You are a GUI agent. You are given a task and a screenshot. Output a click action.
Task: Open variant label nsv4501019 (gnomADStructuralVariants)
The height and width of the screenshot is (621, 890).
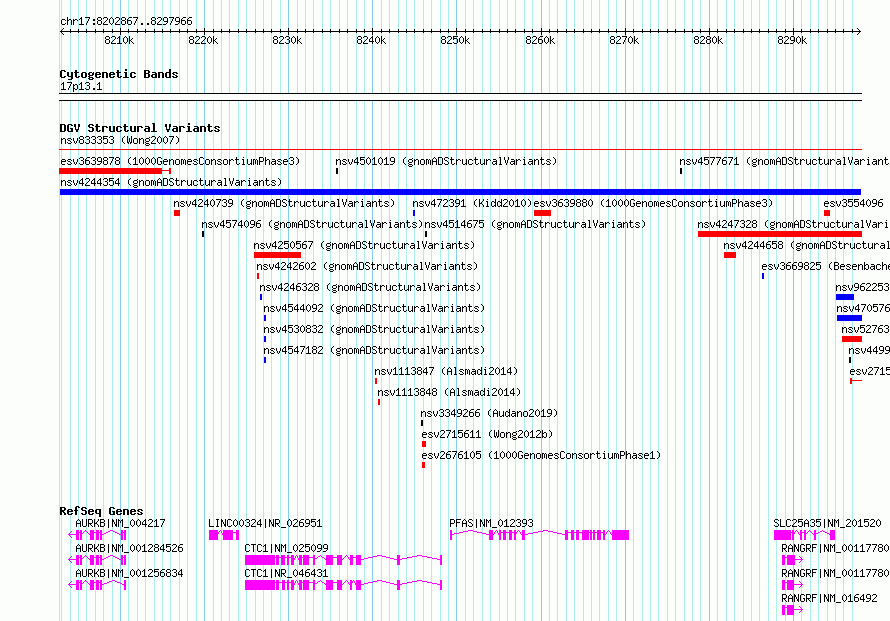click(x=446, y=161)
